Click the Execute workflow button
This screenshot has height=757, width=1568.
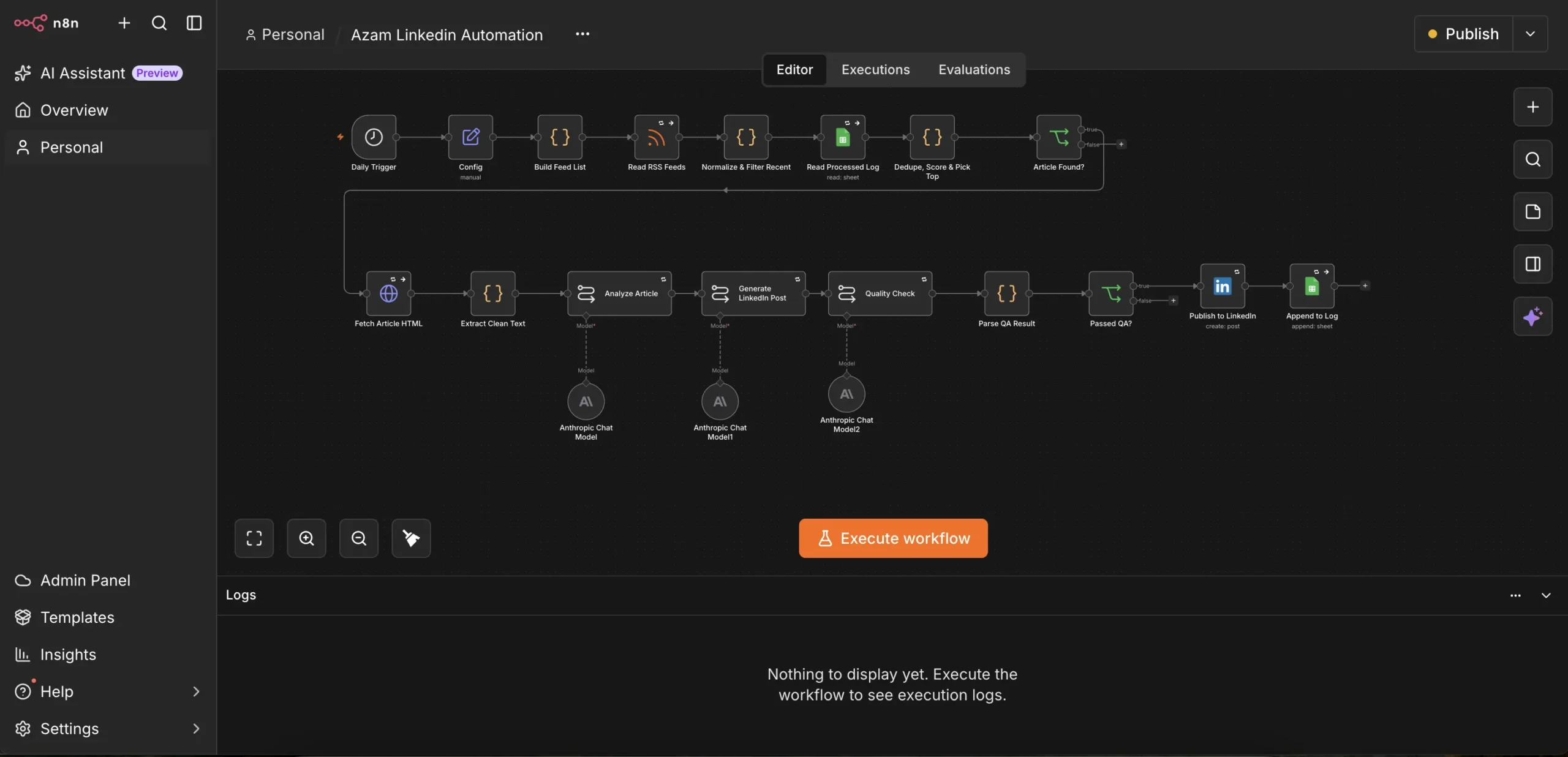click(x=893, y=538)
